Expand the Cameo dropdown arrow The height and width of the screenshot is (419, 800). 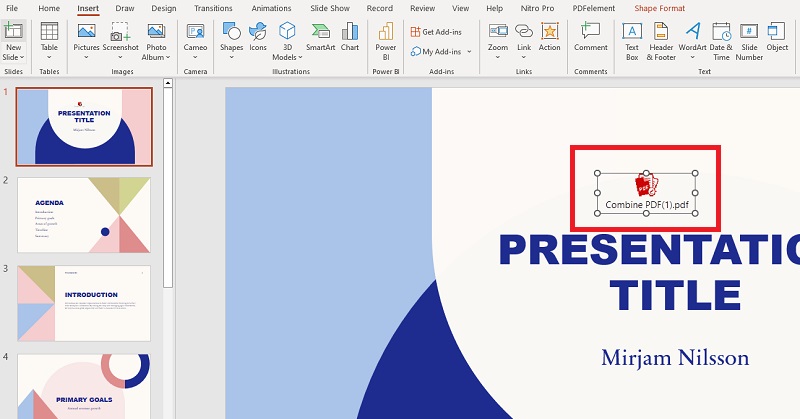(x=195, y=57)
